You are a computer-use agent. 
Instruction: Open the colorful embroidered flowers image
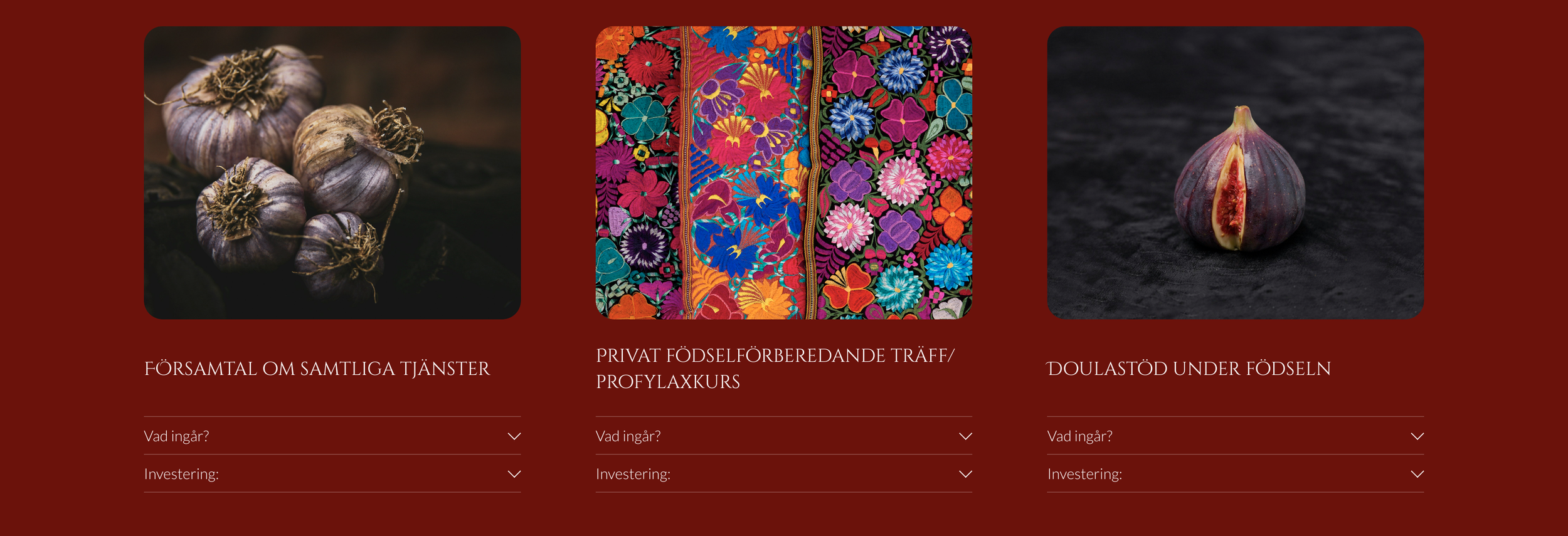(784, 172)
